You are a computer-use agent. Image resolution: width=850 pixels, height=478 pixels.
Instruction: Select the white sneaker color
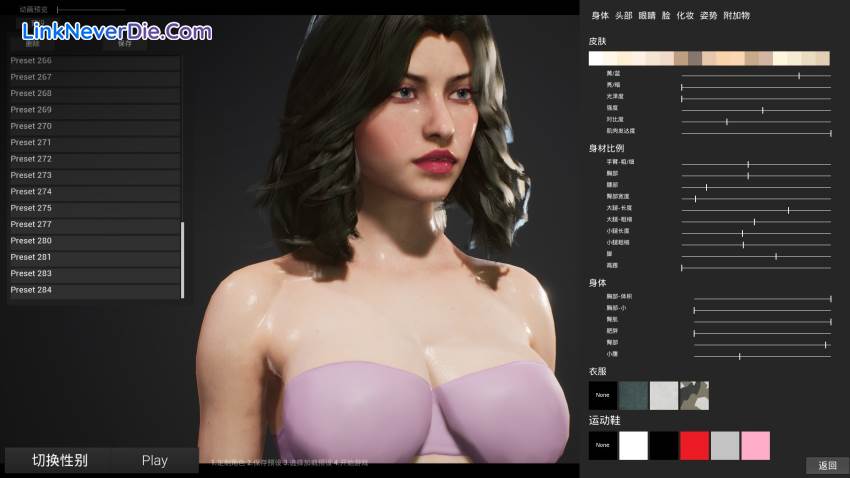click(x=633, y=445)
